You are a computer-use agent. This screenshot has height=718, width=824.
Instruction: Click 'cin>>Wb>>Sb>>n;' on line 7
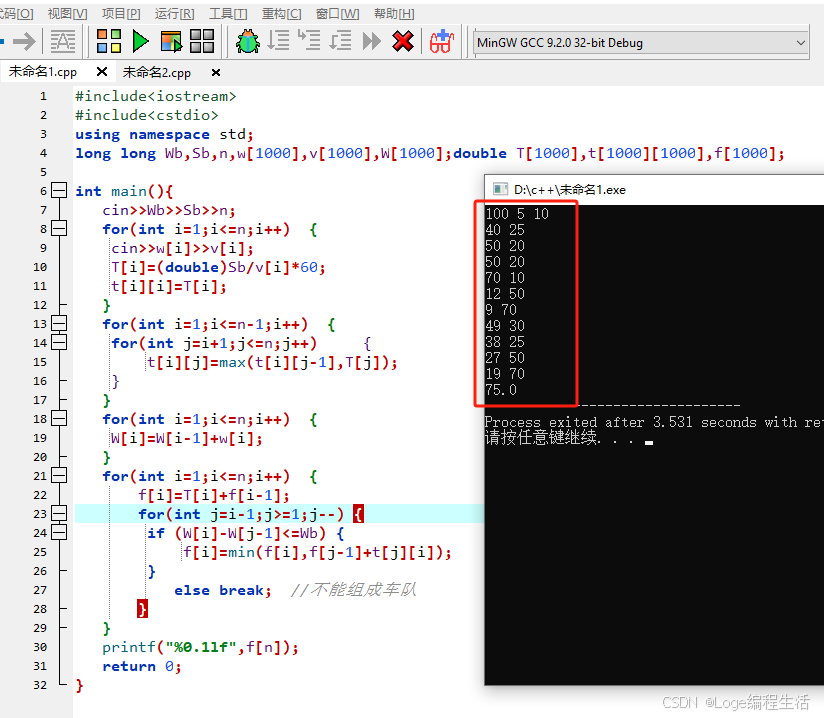point(169,210)
